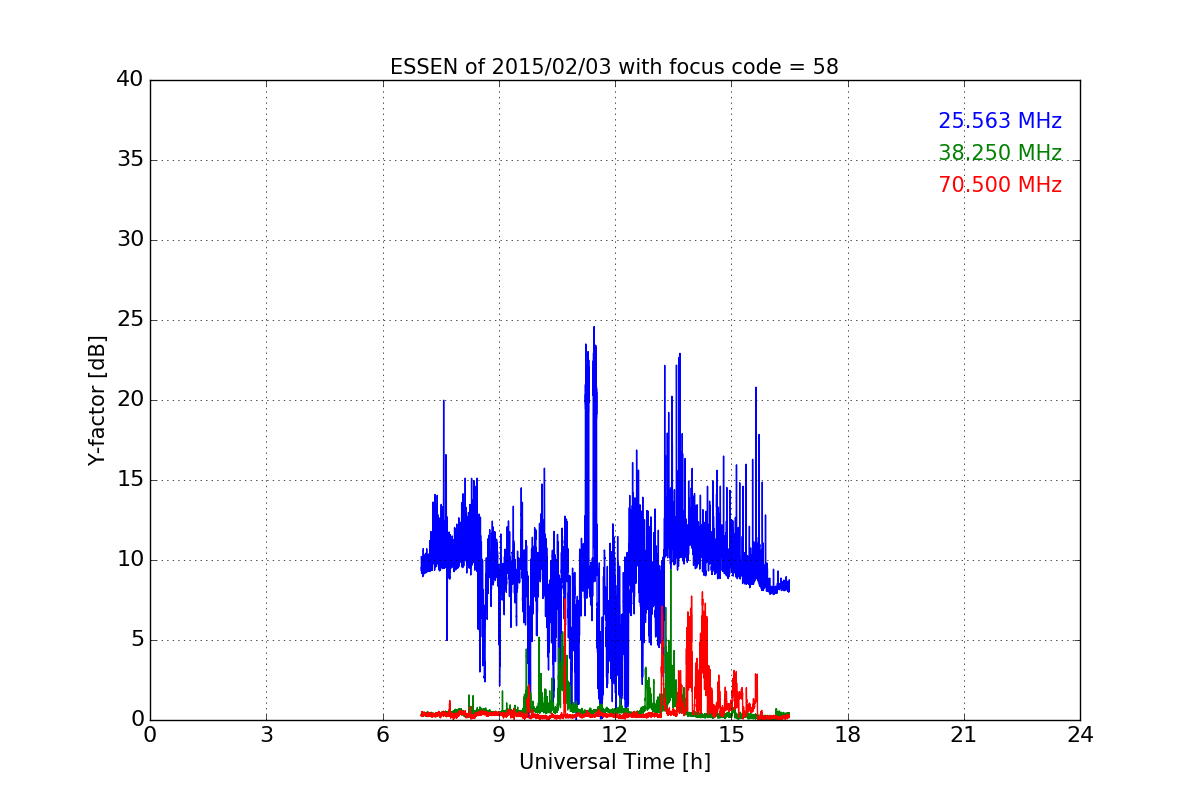Click the y-axis tick label 40
This screenshot has height=800, width=1200.
[130, 80]
